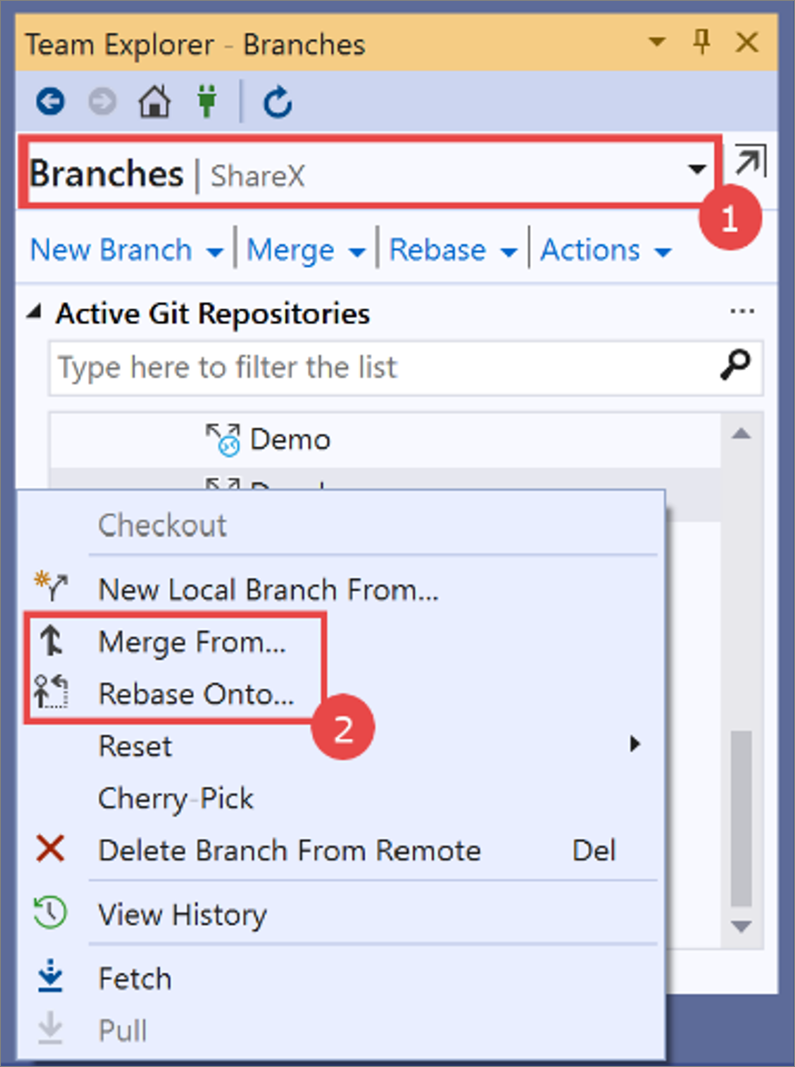This screenshot has width=795, height=1067.
Task: Choose Merge From... in context menu
Action: (191, 642)
